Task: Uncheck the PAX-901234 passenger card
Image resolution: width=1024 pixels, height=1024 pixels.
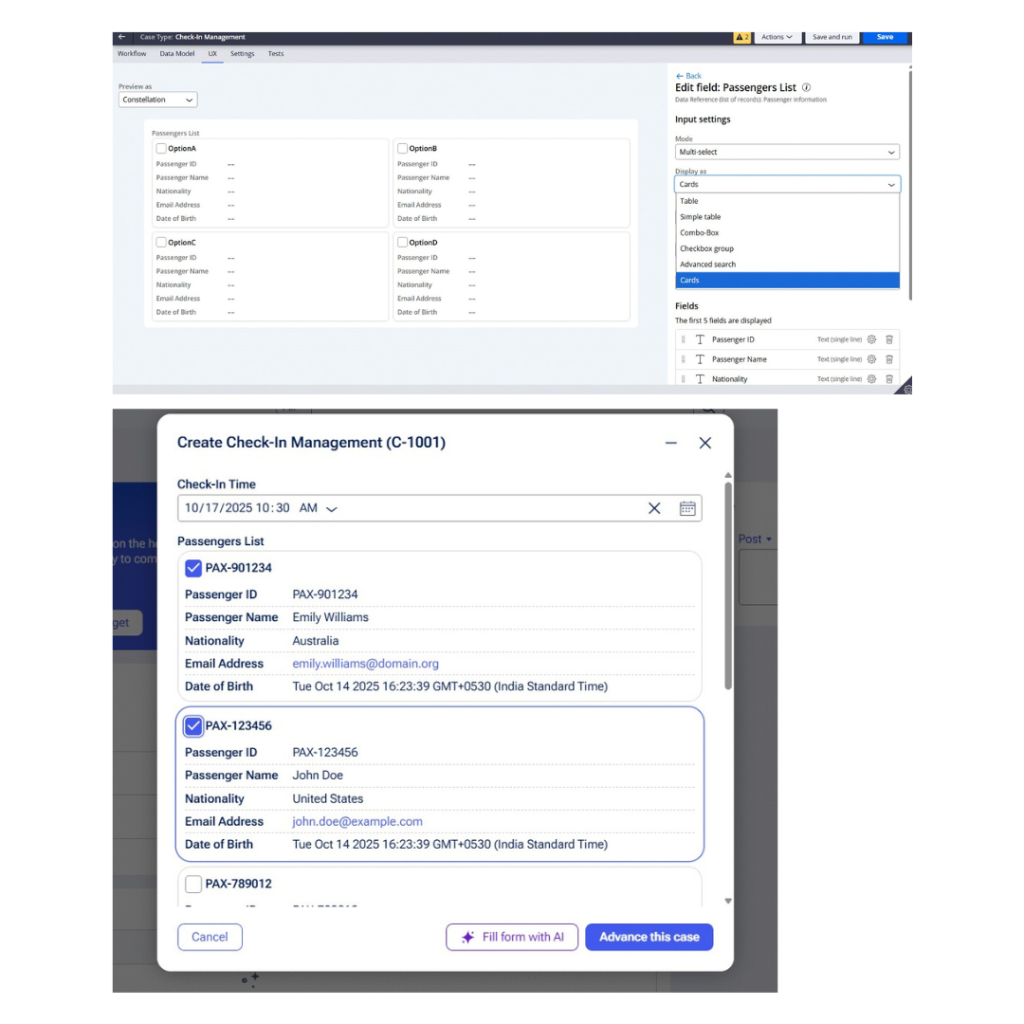Action: click(194, 568)
